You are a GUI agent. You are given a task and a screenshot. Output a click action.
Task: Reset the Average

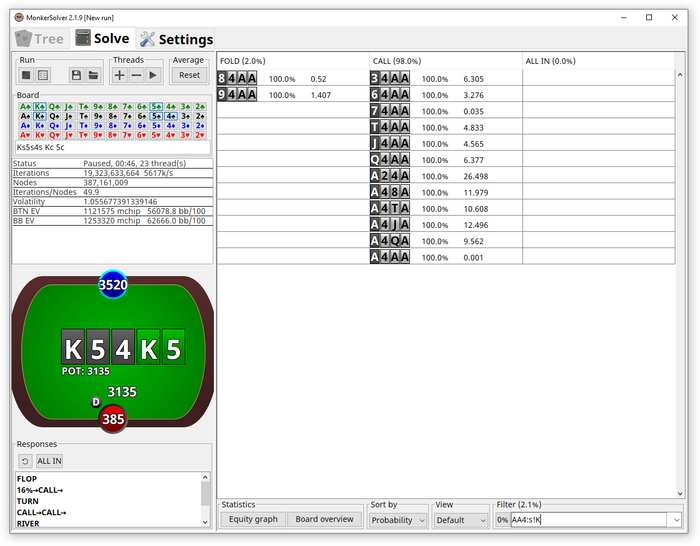point(189,75)
